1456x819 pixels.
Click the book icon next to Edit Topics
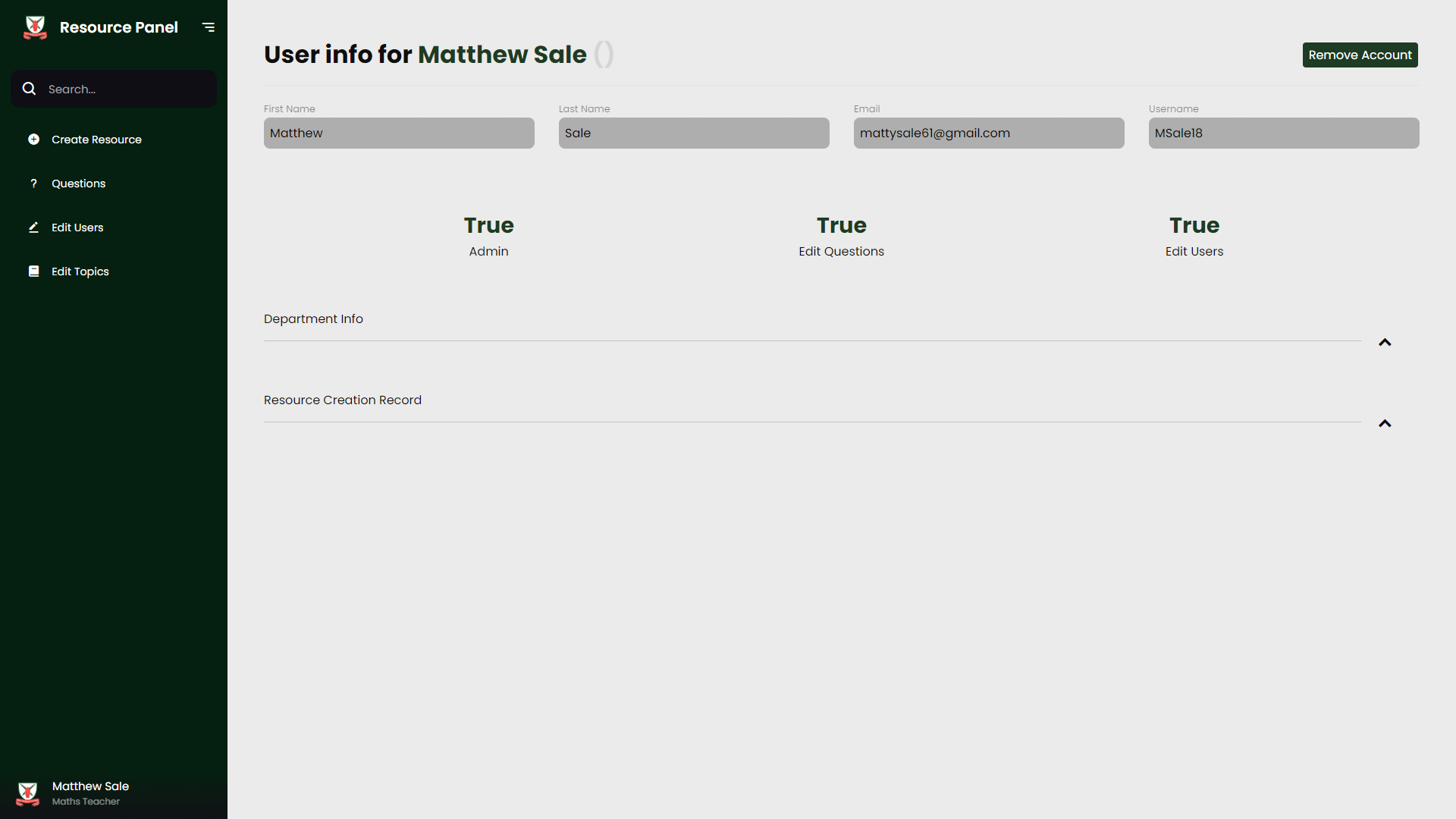coord(33,271)
